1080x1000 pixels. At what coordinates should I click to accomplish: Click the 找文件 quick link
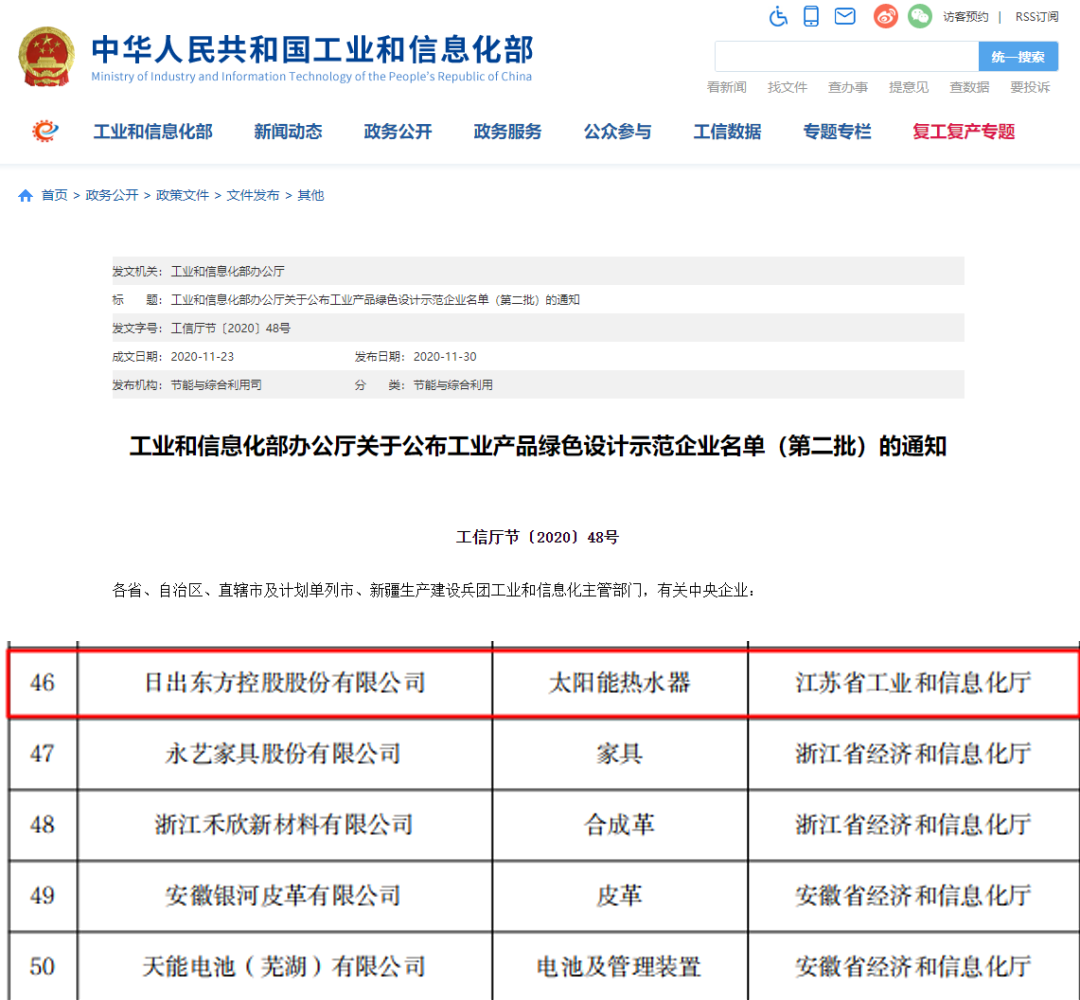787,88
